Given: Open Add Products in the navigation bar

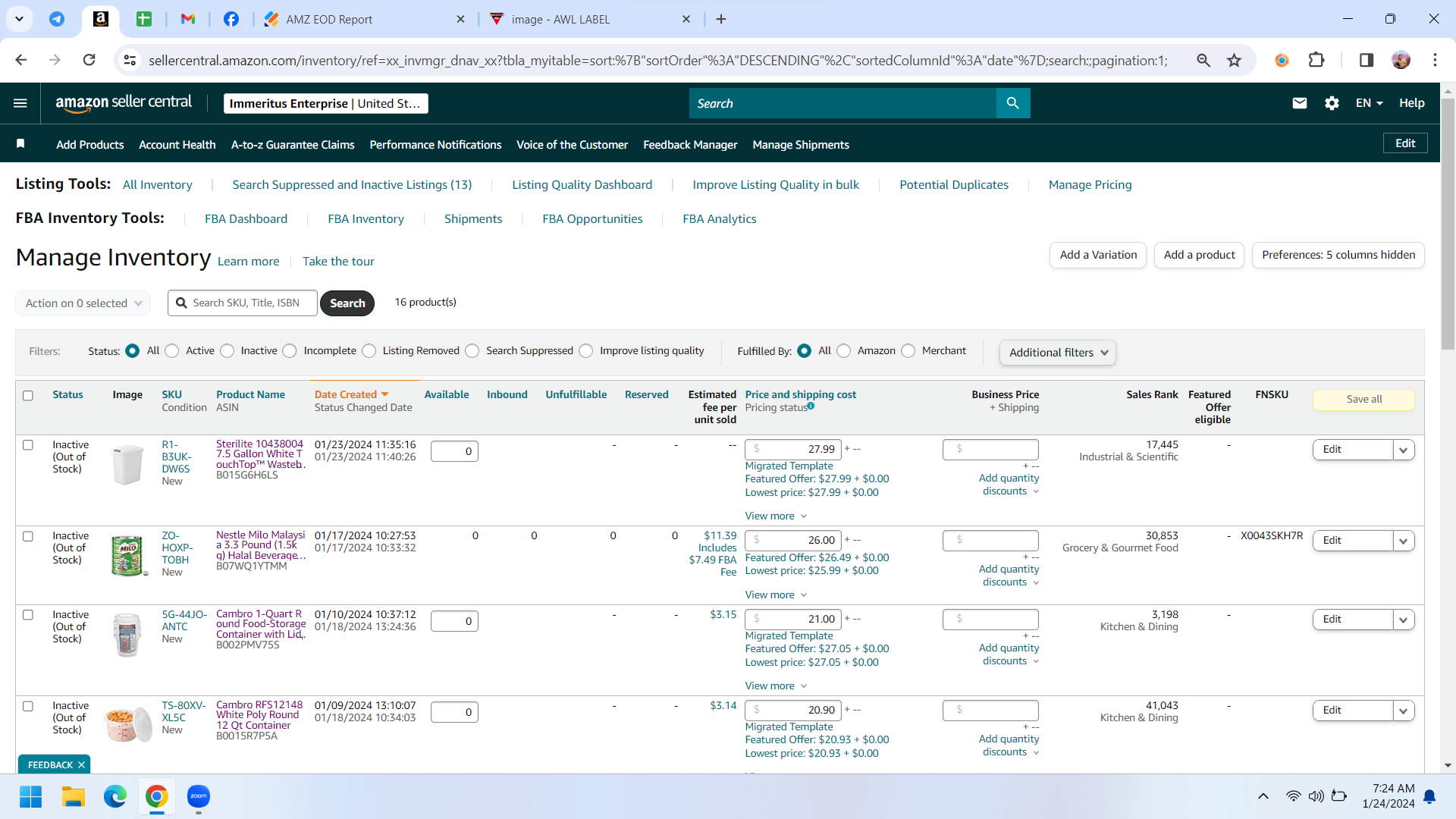Looking at the screenshot, I should click(x=90, y=145).
